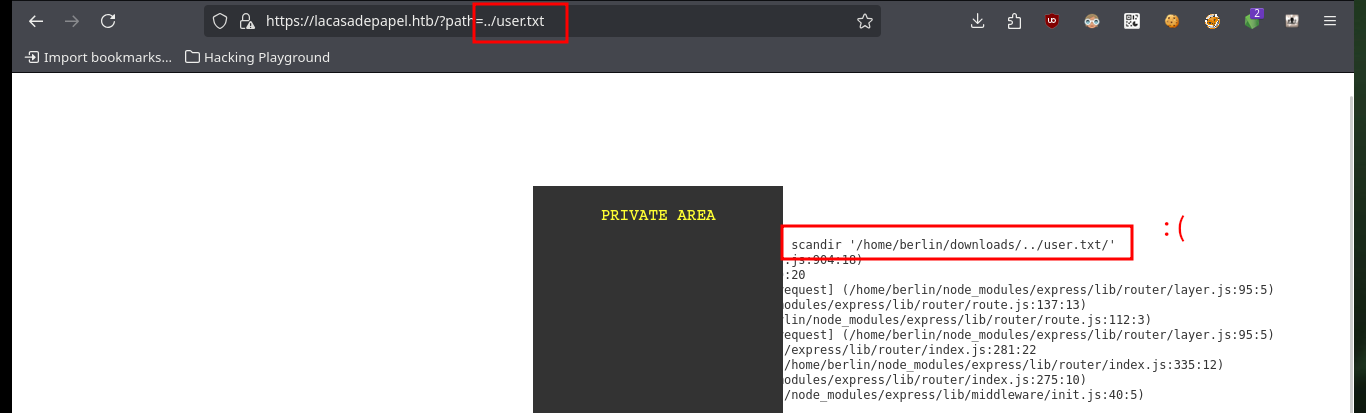Reload the current page
This screenshot has width=1366, height=413.
(108, 21)
